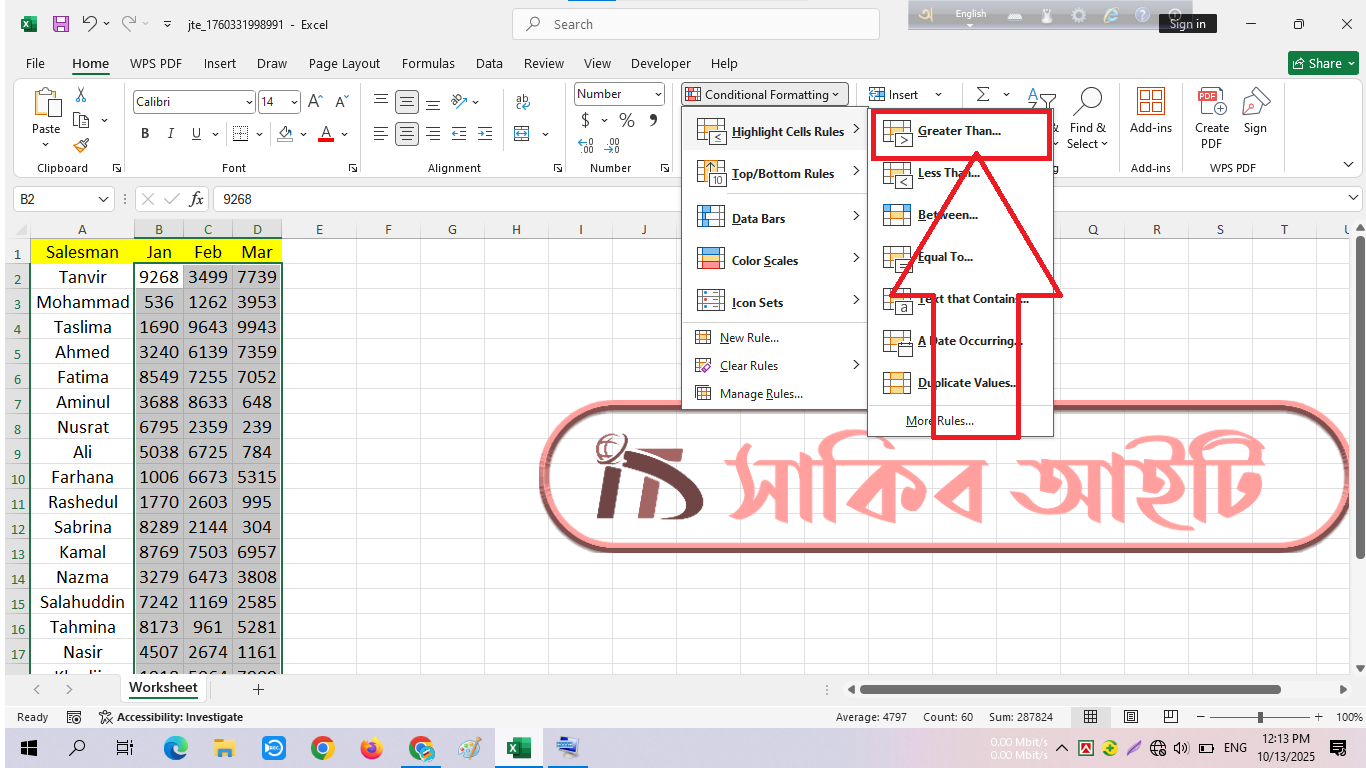Click the Format Painter brush icon
Image resolution: width=1366 pixels, height=768 pixels.
pos(81,145)
